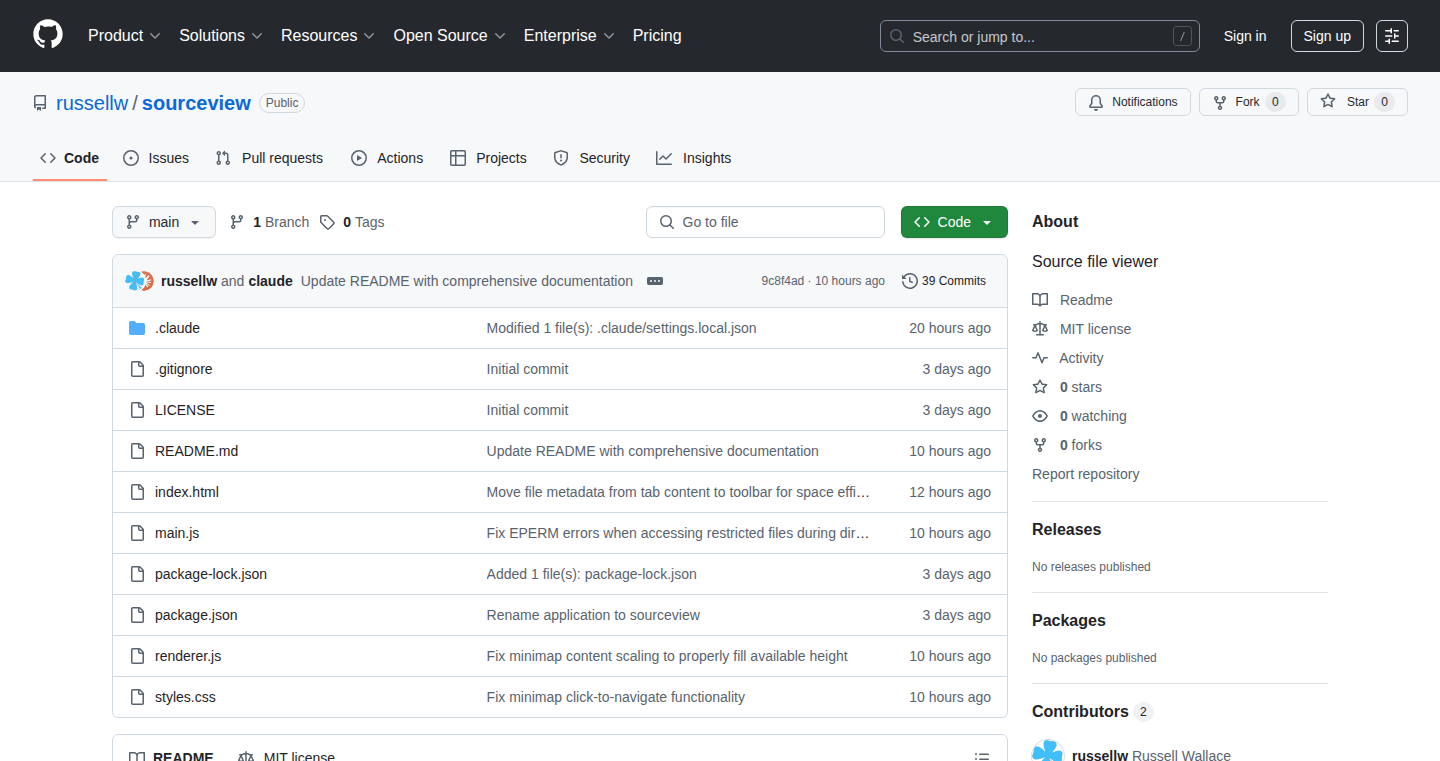Switch to the Projects tab
This screenshot has width=1440, height=761.
(488, 158)
